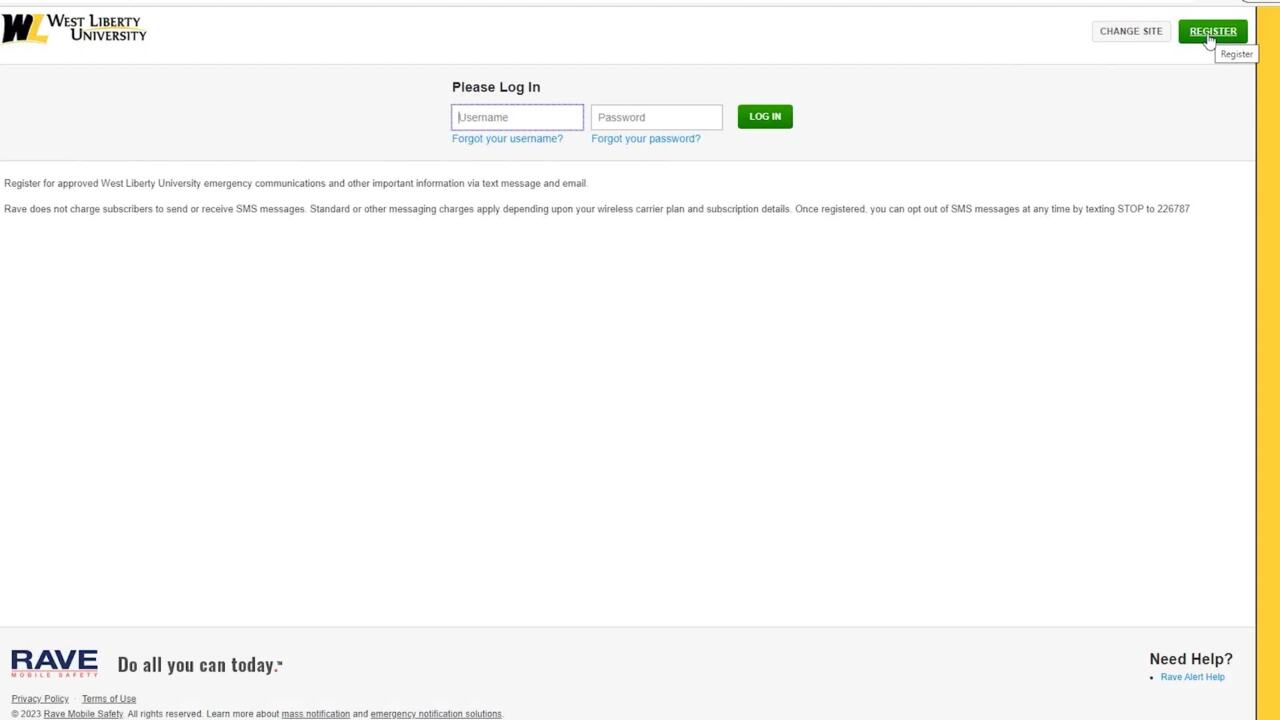The image size is (1280, 720).
Task: Click into the Password field
Action: (x=656, y=117)
